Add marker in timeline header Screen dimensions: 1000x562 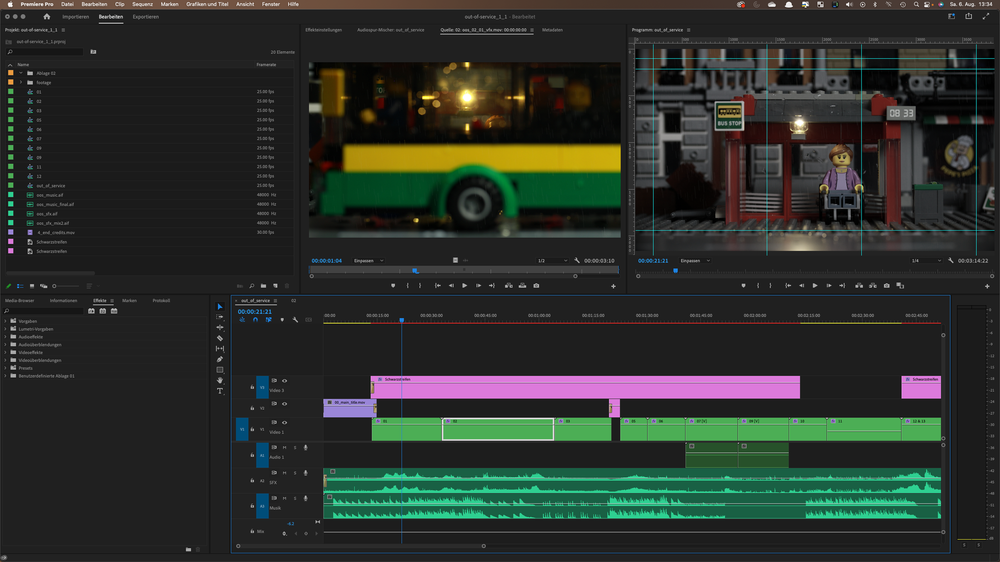[x=282, y=320]
